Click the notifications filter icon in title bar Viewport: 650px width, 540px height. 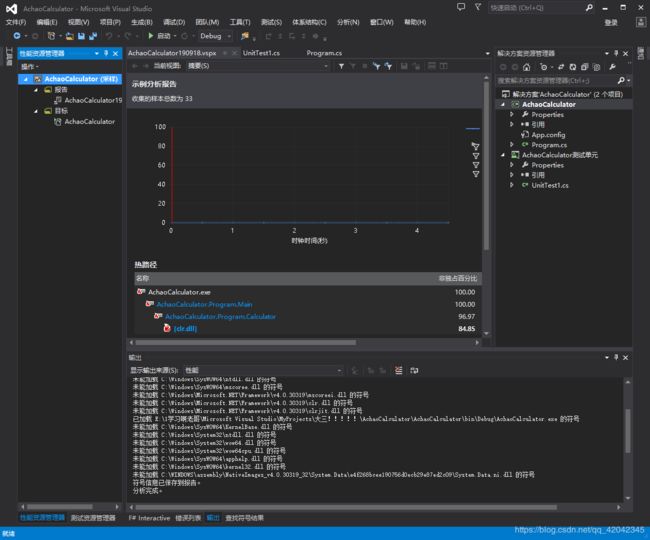pos(478,7)
